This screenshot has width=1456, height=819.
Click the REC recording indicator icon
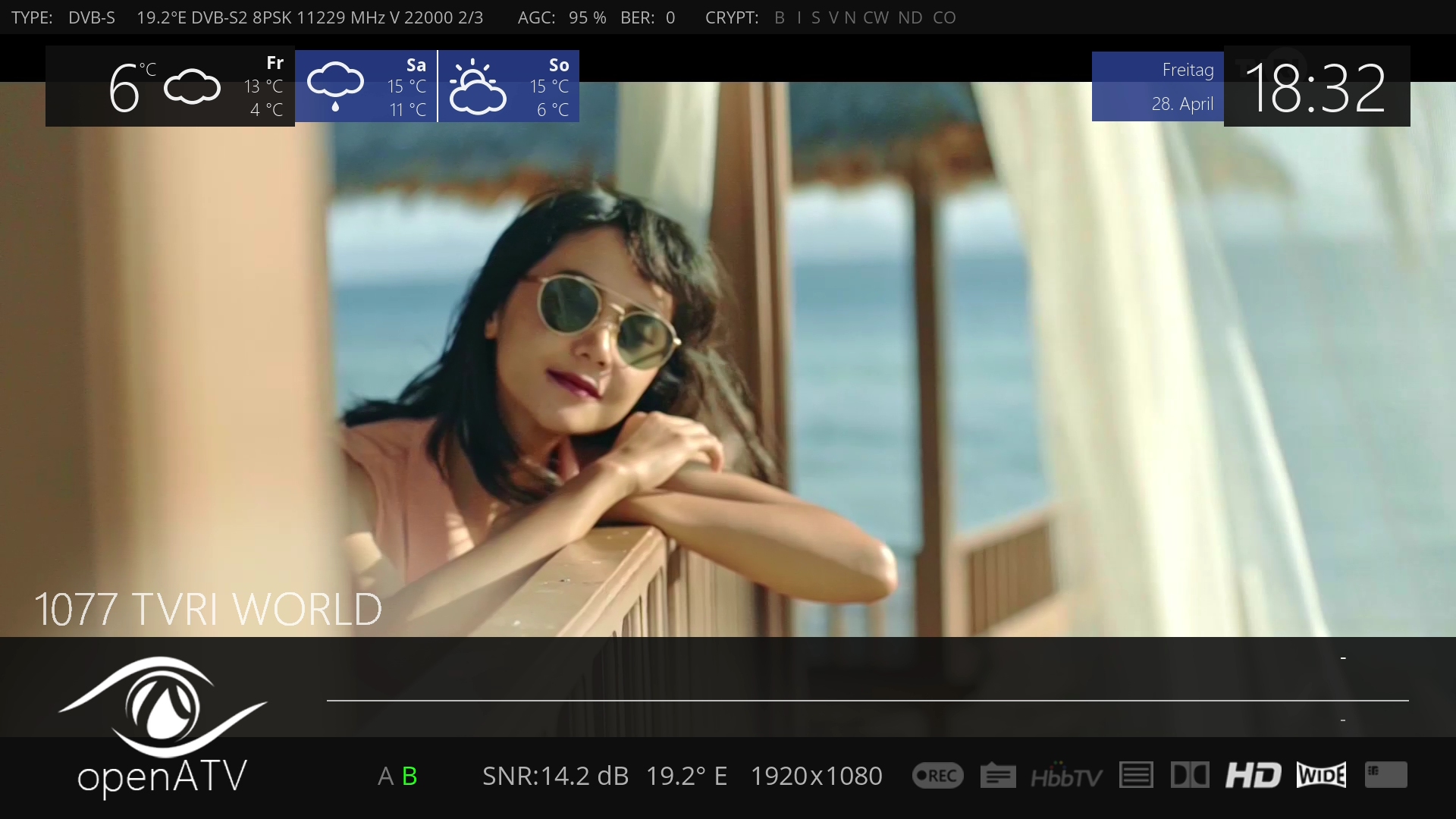click(x=937, y=776)
